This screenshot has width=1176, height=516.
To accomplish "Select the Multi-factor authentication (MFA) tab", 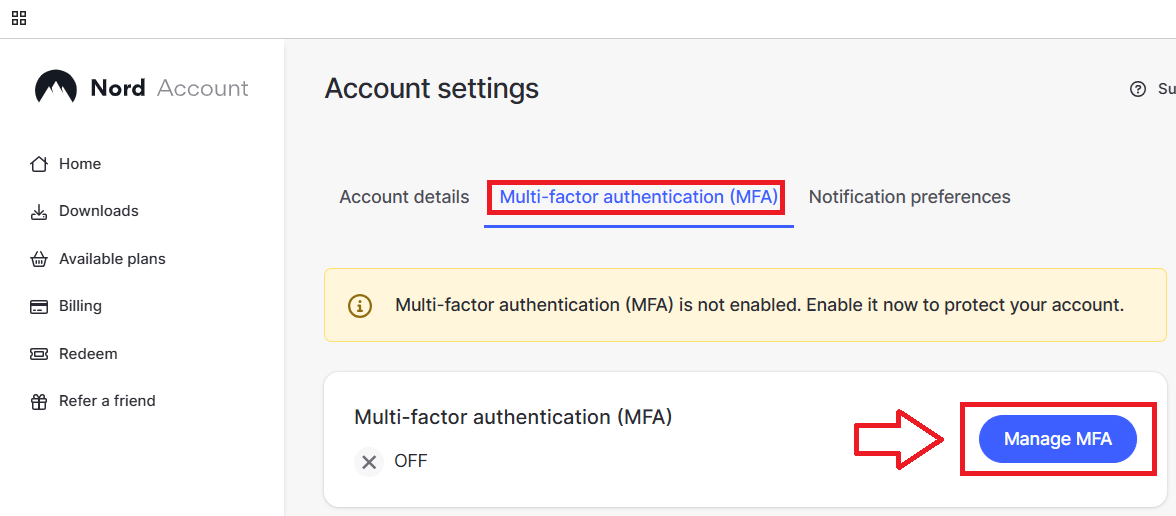I will pos(638,197).
